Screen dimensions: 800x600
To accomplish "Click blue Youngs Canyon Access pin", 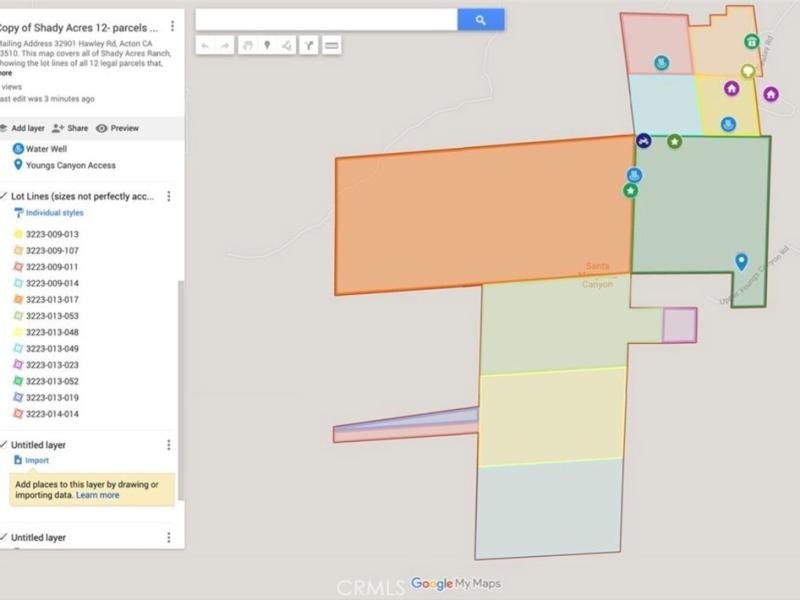I will 741,262.
